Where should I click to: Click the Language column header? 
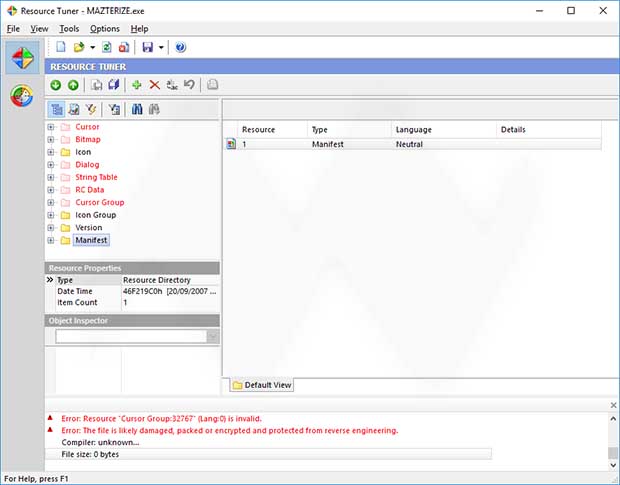click(414, 130)
